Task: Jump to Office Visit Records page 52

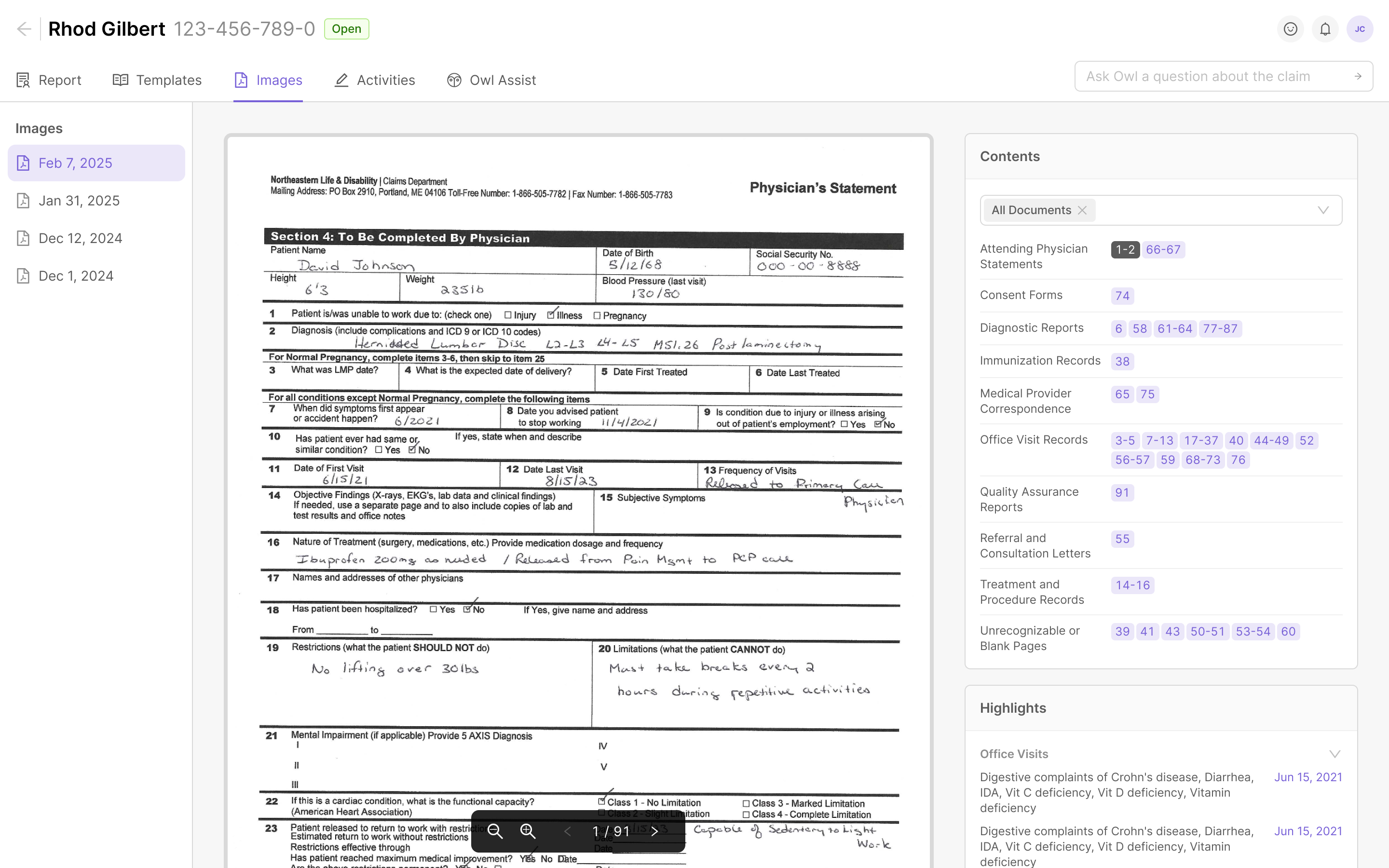Action: pyautogui.click(x=1307, y=441)
